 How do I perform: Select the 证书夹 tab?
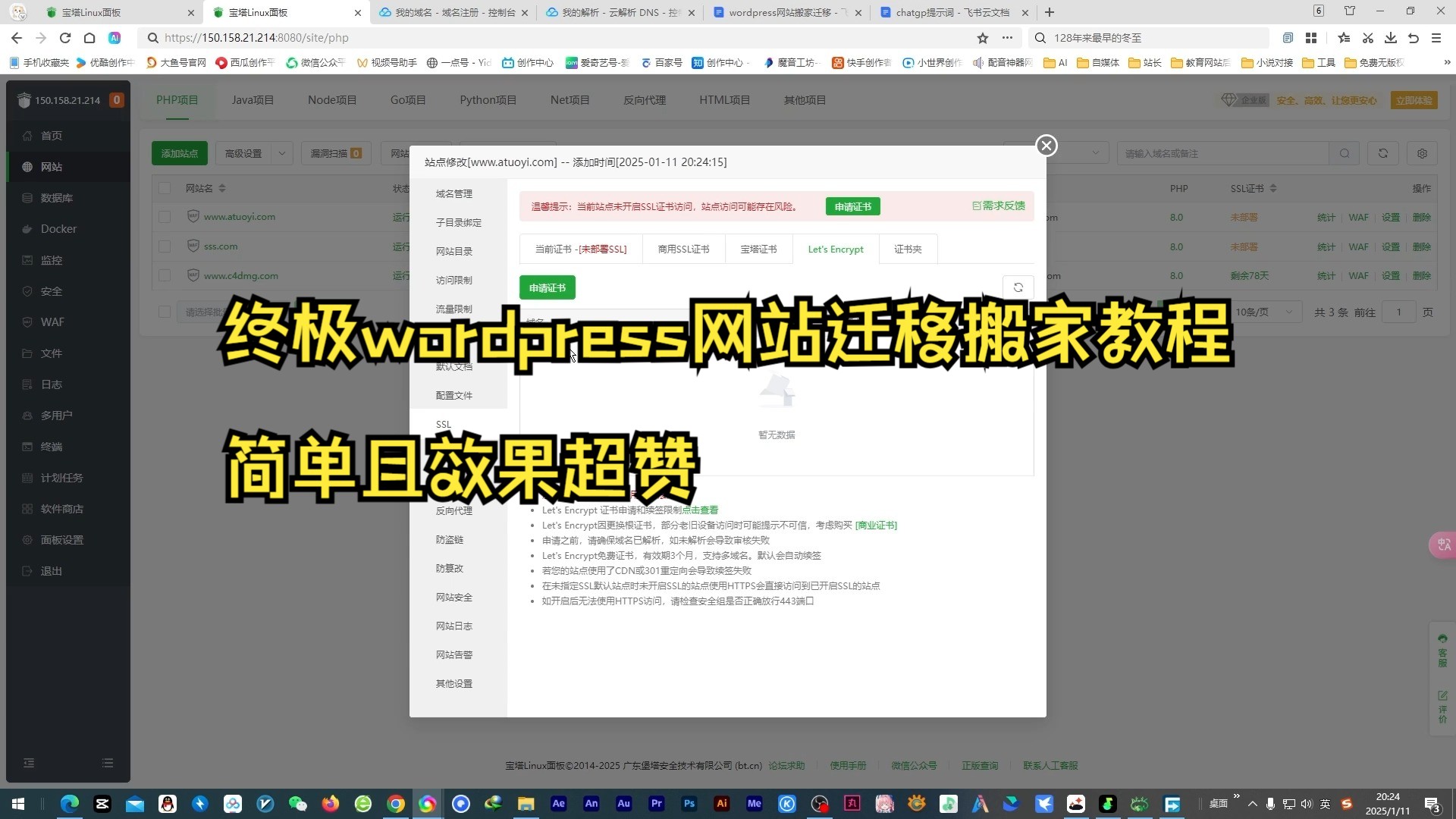[x=908, y=249]
